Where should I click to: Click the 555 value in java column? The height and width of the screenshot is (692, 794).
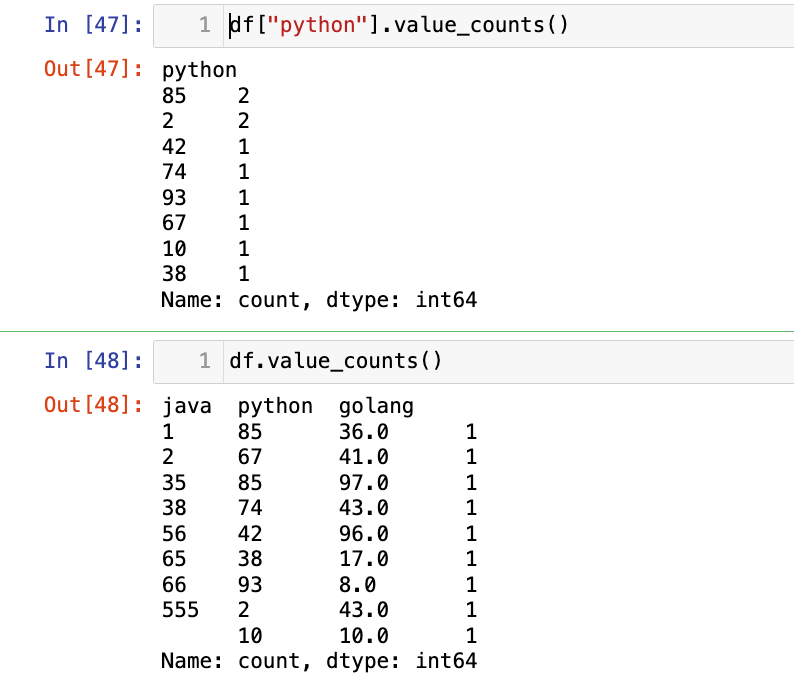click(x=180, y=610)
